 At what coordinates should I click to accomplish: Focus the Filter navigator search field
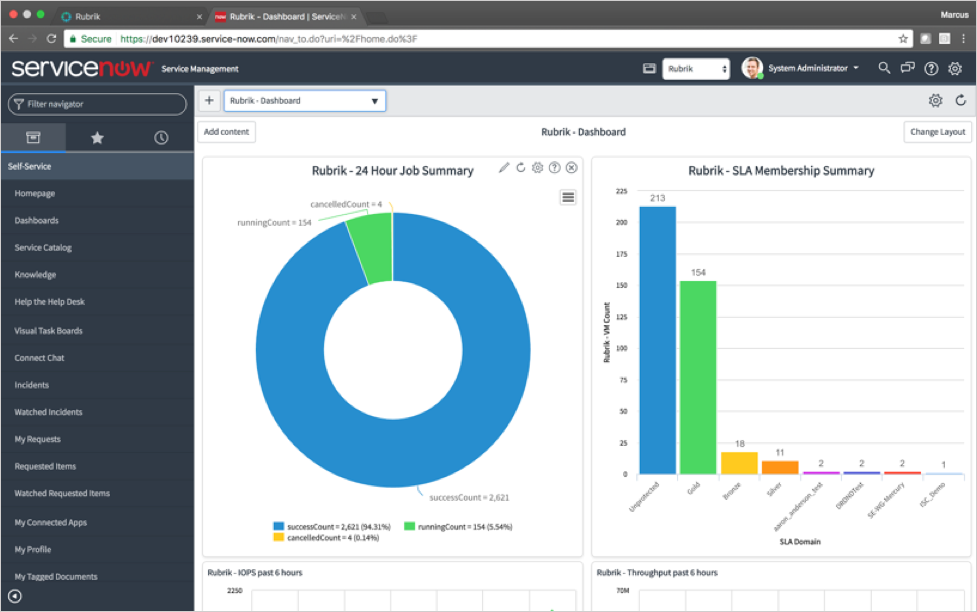(x=97, y=104)
